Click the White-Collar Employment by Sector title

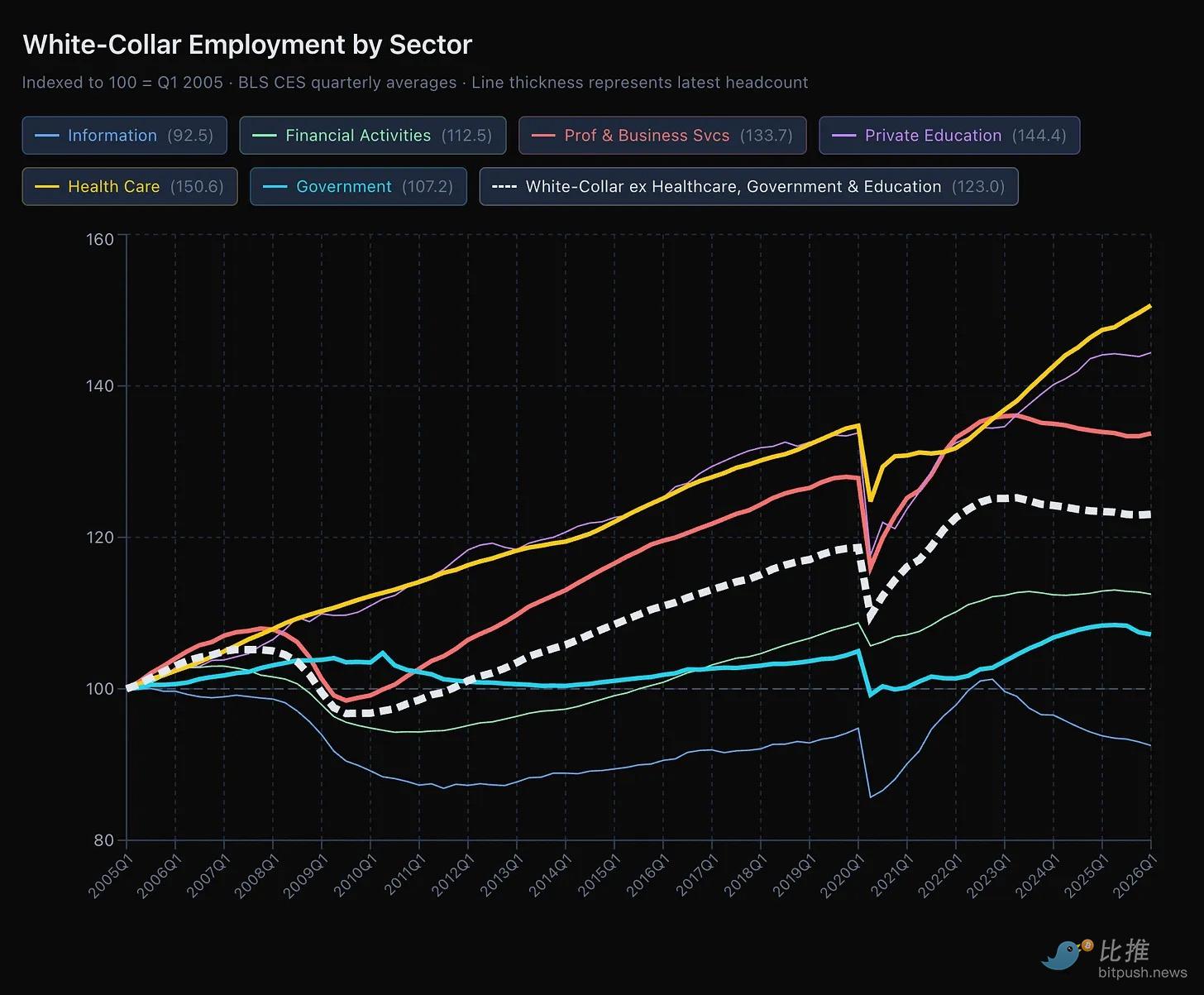point(247,45)
